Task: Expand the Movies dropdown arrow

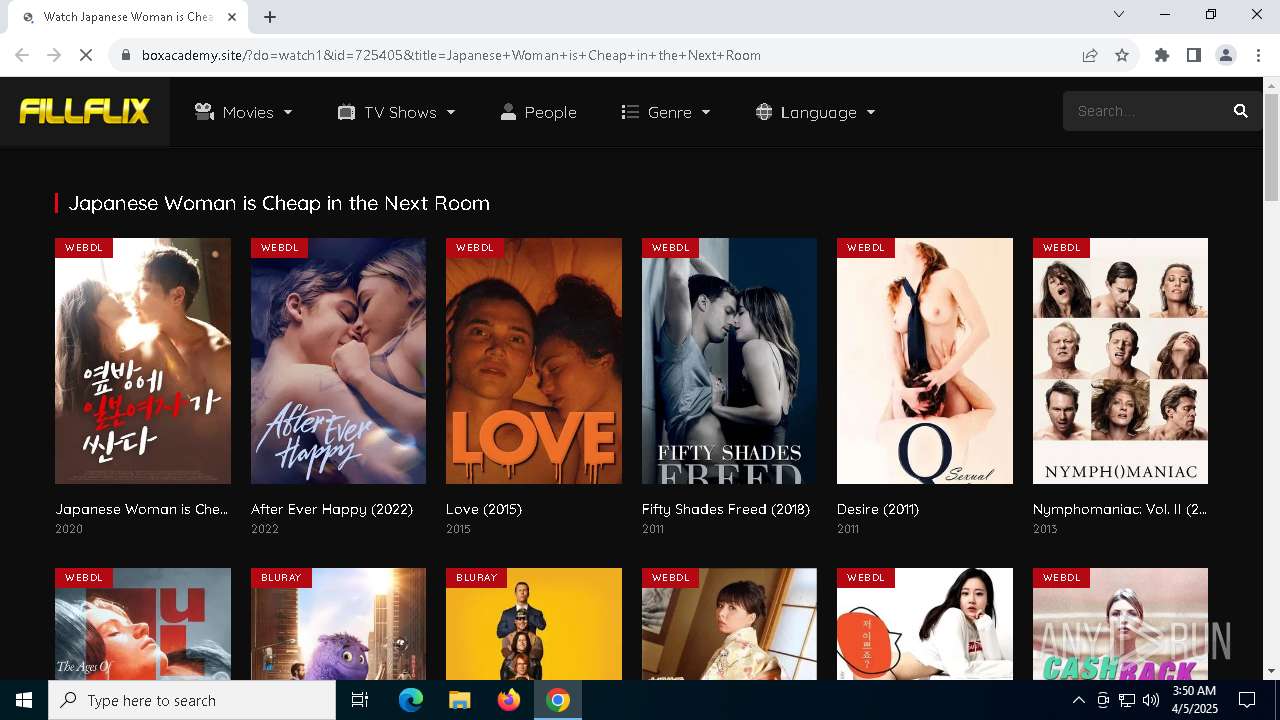Action: pos(288,113)
